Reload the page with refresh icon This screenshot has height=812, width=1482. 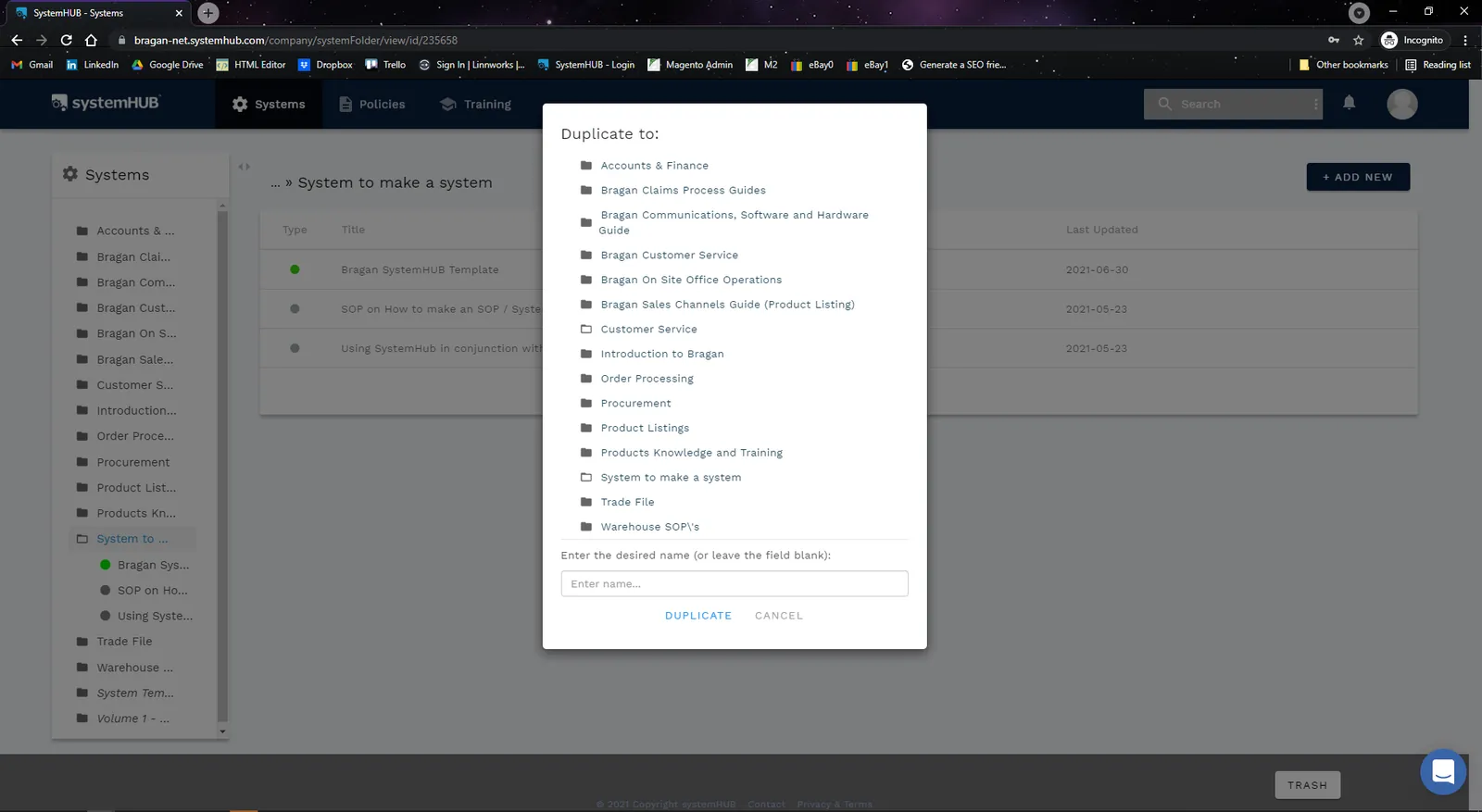pyautogui.click(x=66, y=40)
